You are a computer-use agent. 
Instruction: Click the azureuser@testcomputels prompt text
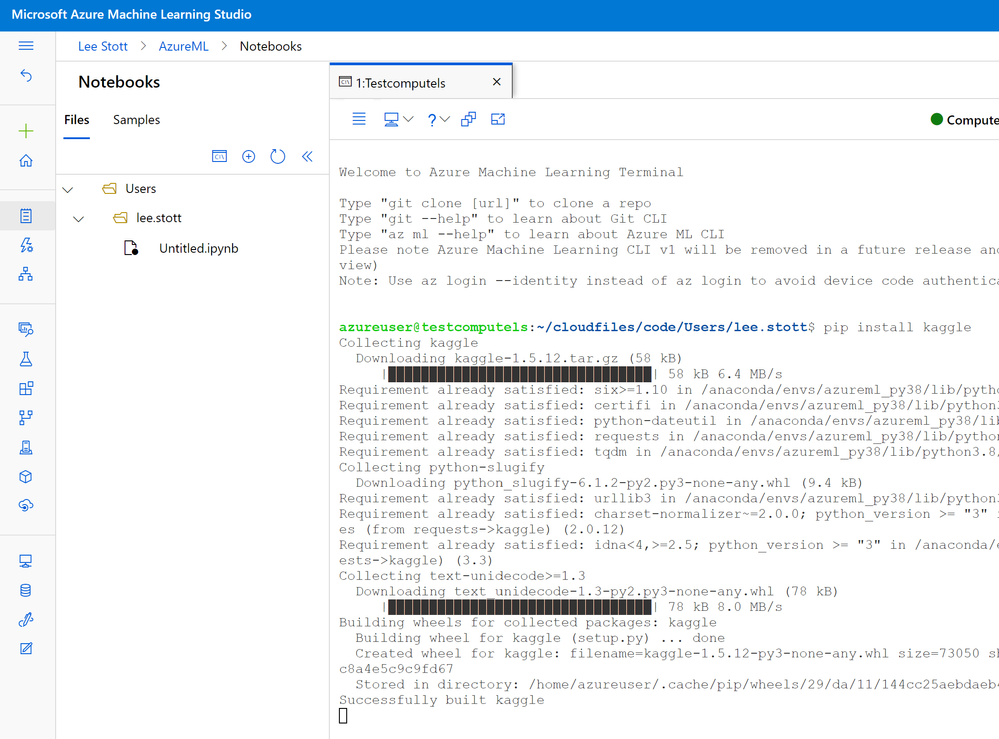[433, 327]
